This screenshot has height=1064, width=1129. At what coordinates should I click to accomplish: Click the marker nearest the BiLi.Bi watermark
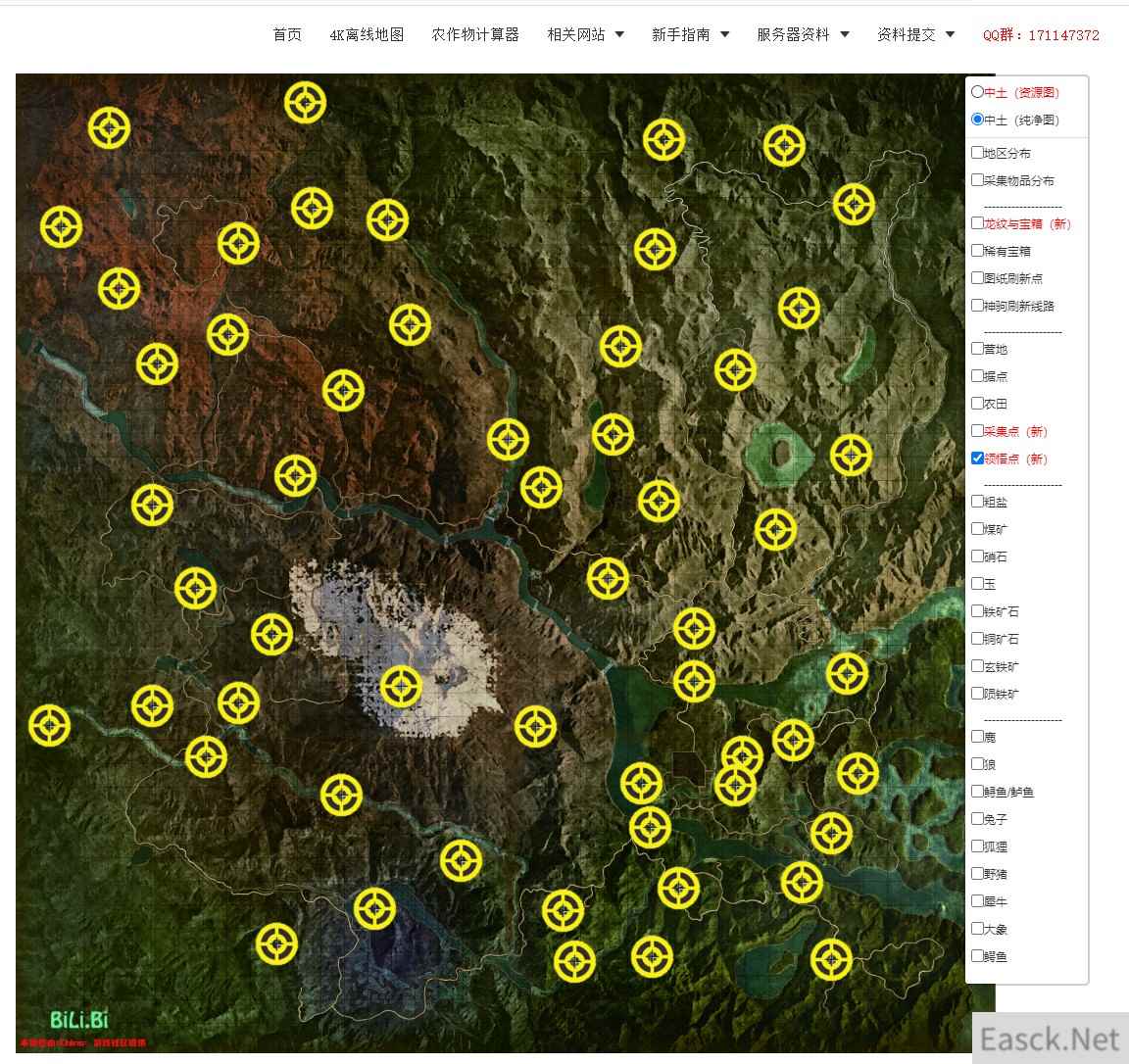point(276,944)
